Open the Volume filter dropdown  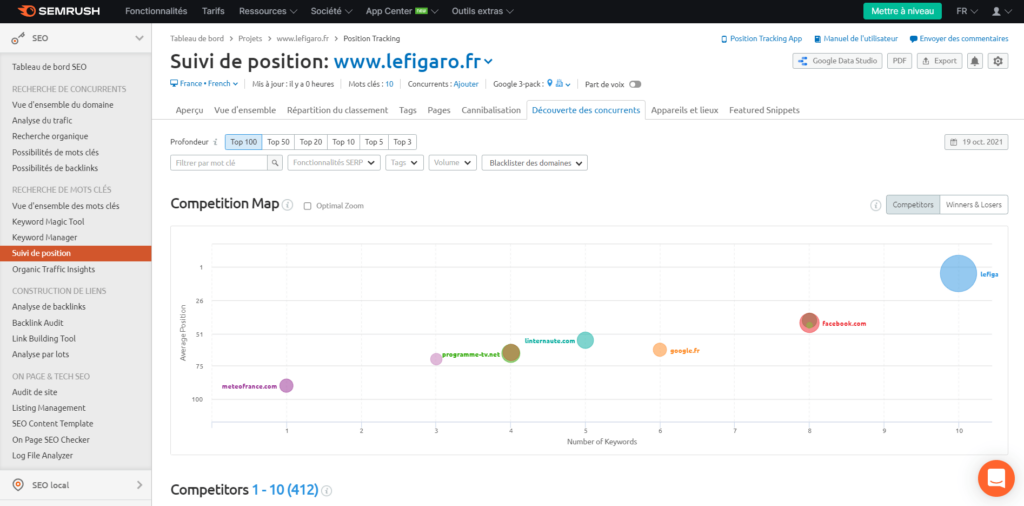click(453, 163)
